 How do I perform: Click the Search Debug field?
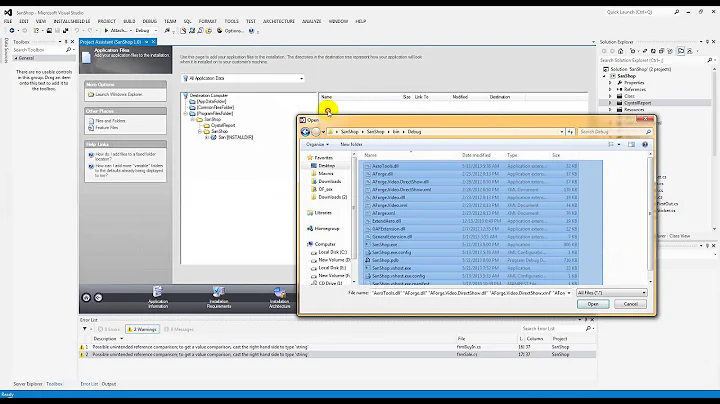[612, 132]
